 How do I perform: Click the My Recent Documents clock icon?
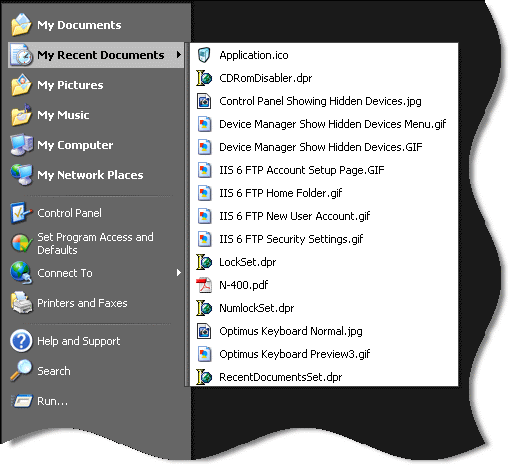pos(21,55)
